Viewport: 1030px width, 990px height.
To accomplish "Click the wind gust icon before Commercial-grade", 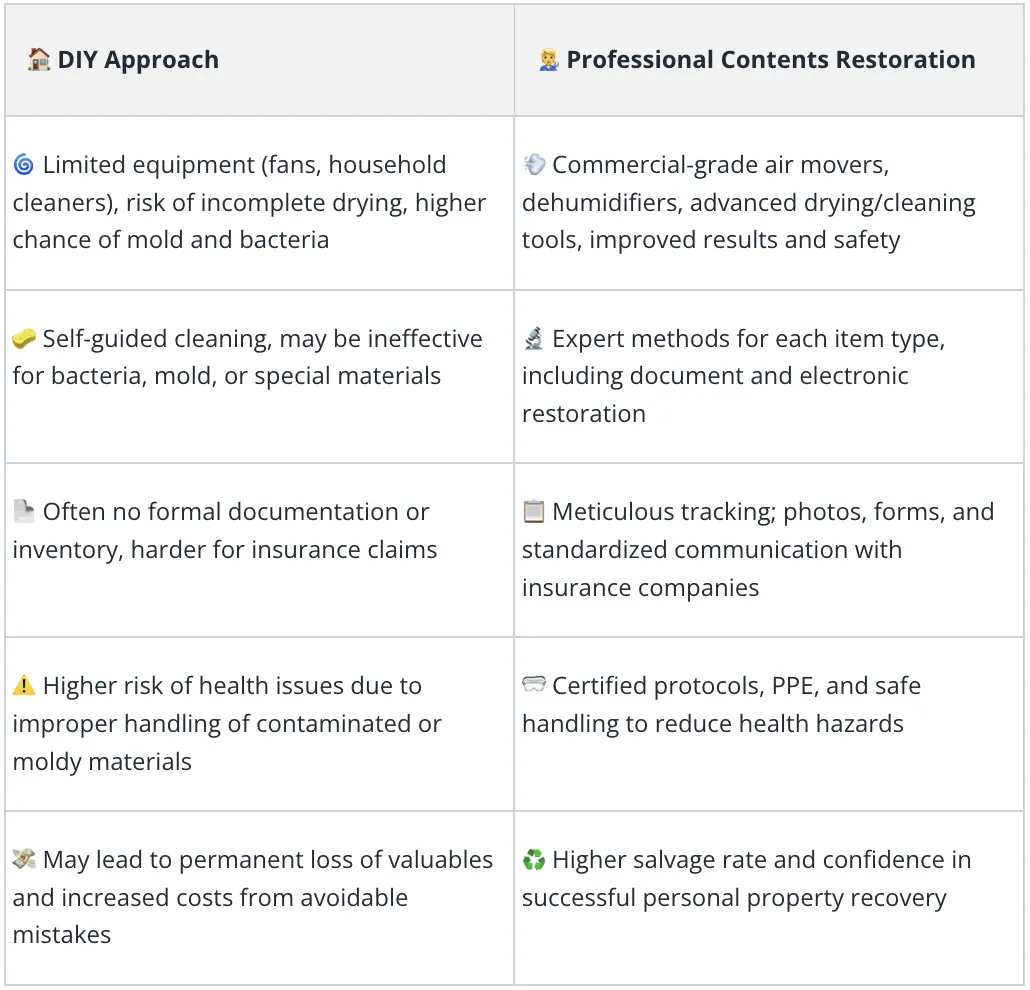I will [x=533, y=165].
